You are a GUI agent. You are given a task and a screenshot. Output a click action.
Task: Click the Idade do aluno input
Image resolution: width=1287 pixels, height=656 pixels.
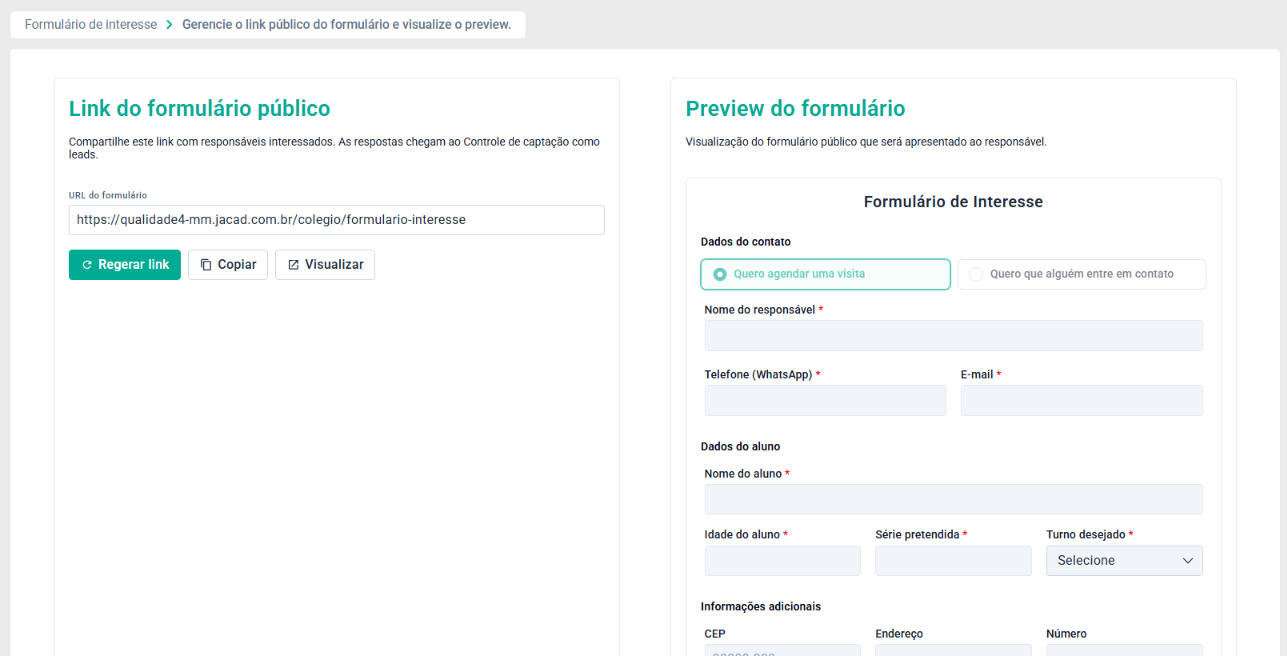(783, 561)
